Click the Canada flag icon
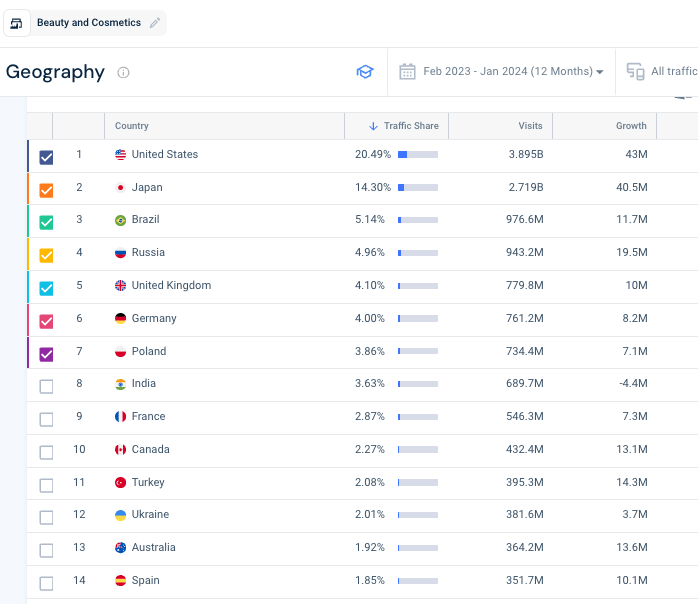Screen dimensions: 698x604 tap(120, 450)
